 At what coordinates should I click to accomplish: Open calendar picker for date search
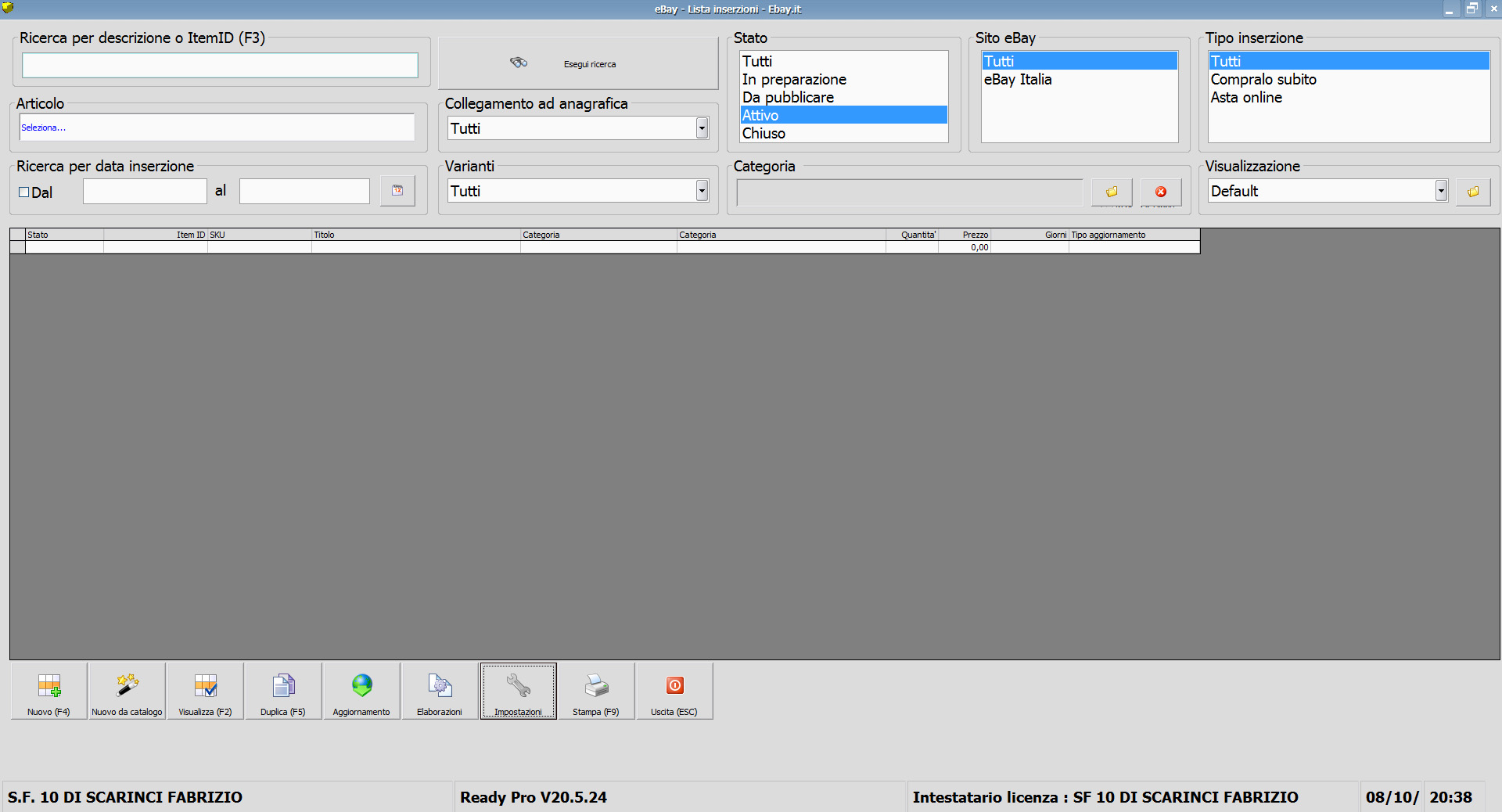coord(397,190)
